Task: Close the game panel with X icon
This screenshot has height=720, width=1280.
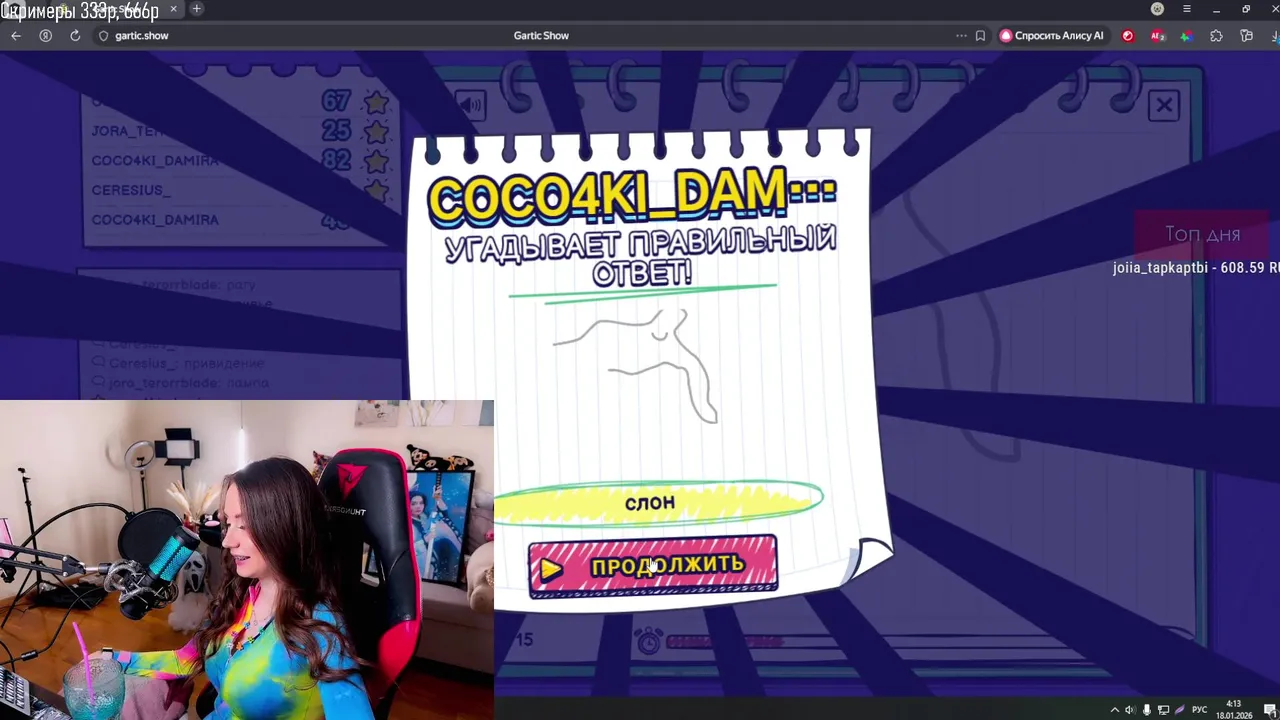Action: click(x=1164, y=105)
